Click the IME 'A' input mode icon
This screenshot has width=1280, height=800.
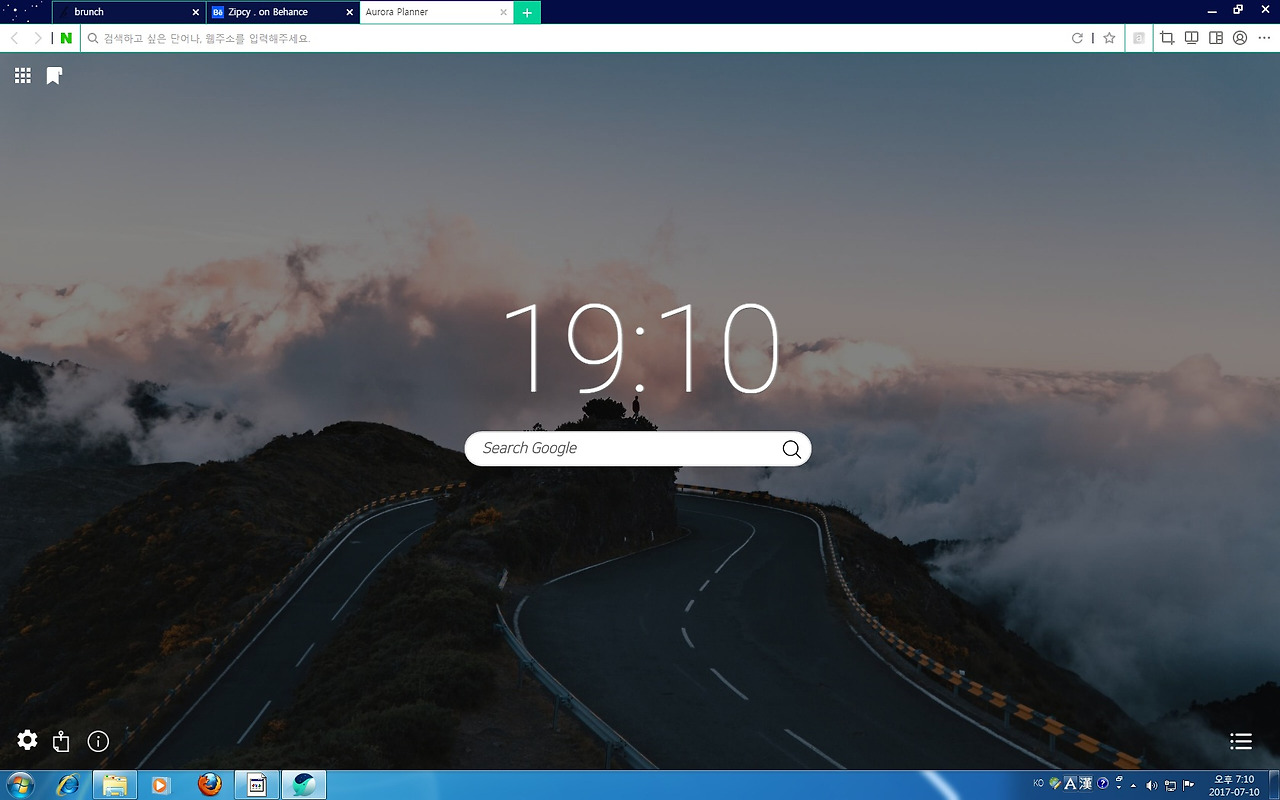(x=1069, y=784)
